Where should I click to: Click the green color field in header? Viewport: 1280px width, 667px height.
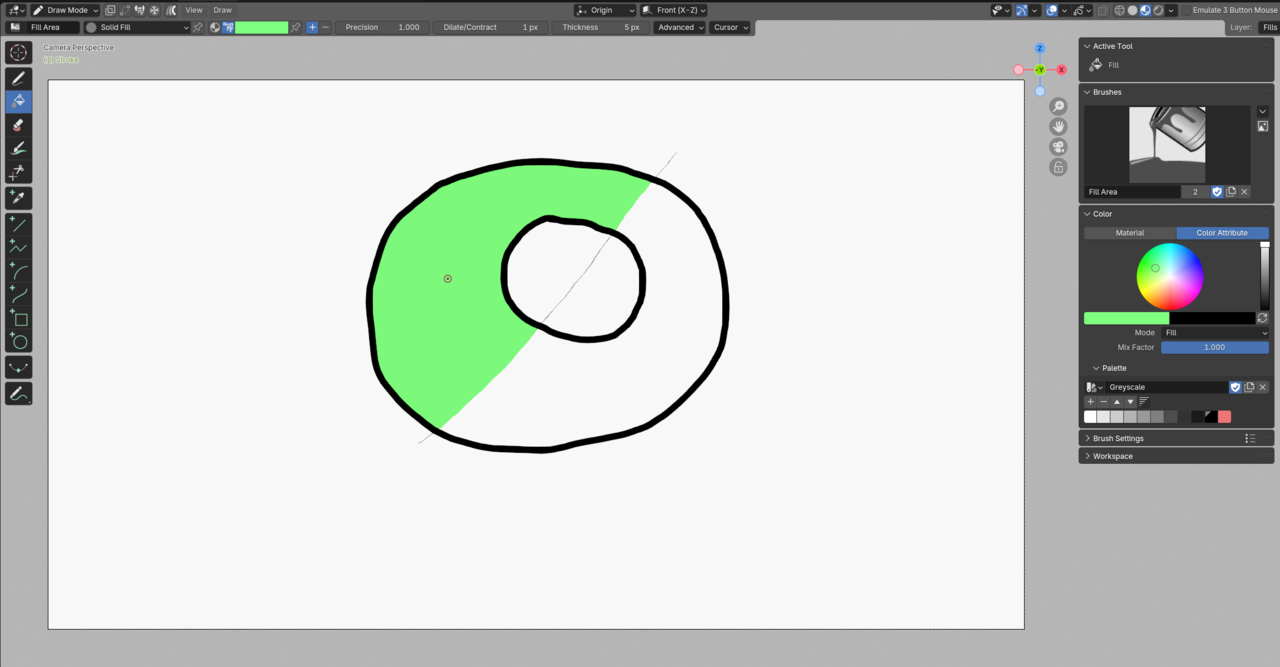(x=261, y=27)
